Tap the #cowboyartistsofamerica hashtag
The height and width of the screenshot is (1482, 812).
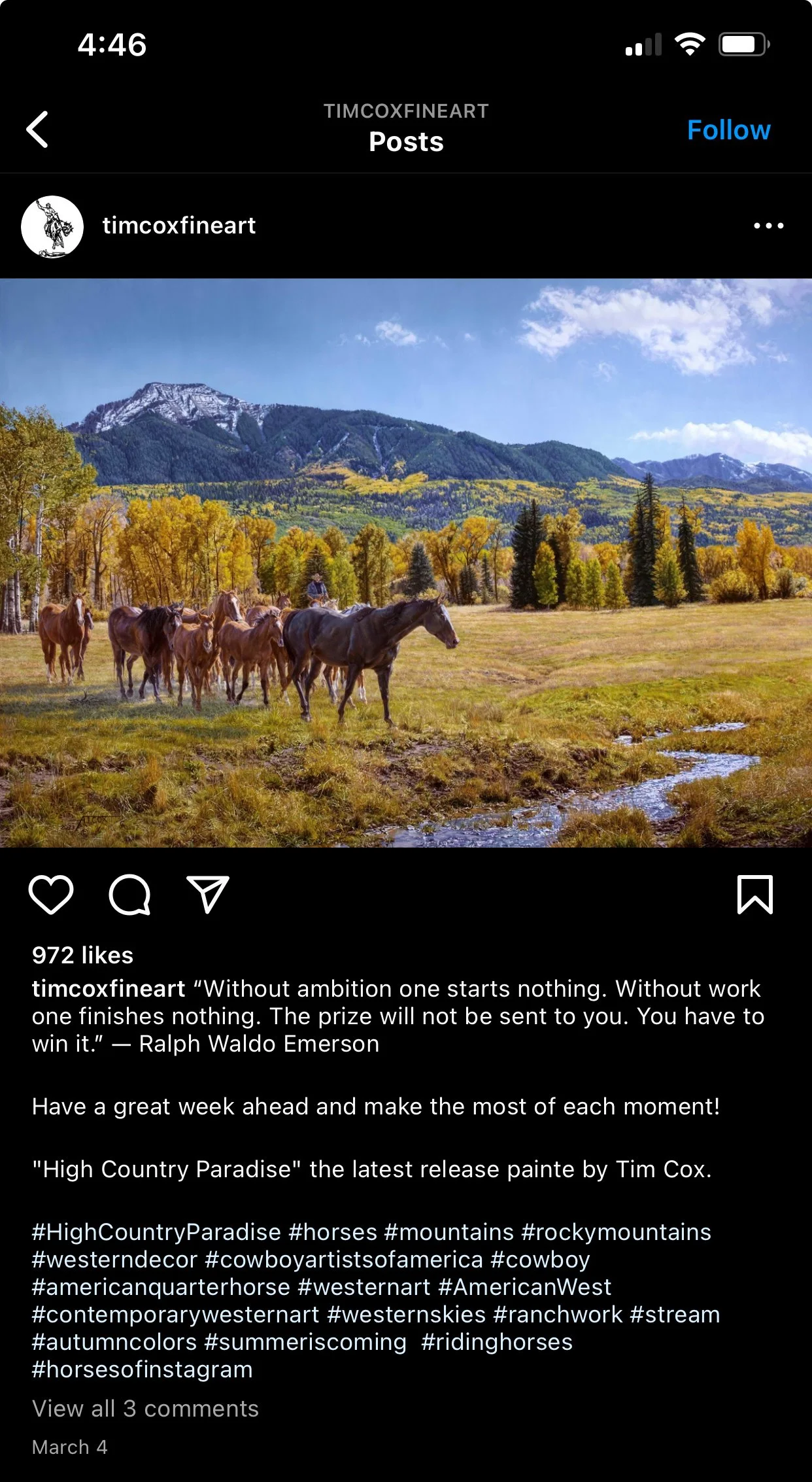pyautogui.click(x=344, y=1259)
